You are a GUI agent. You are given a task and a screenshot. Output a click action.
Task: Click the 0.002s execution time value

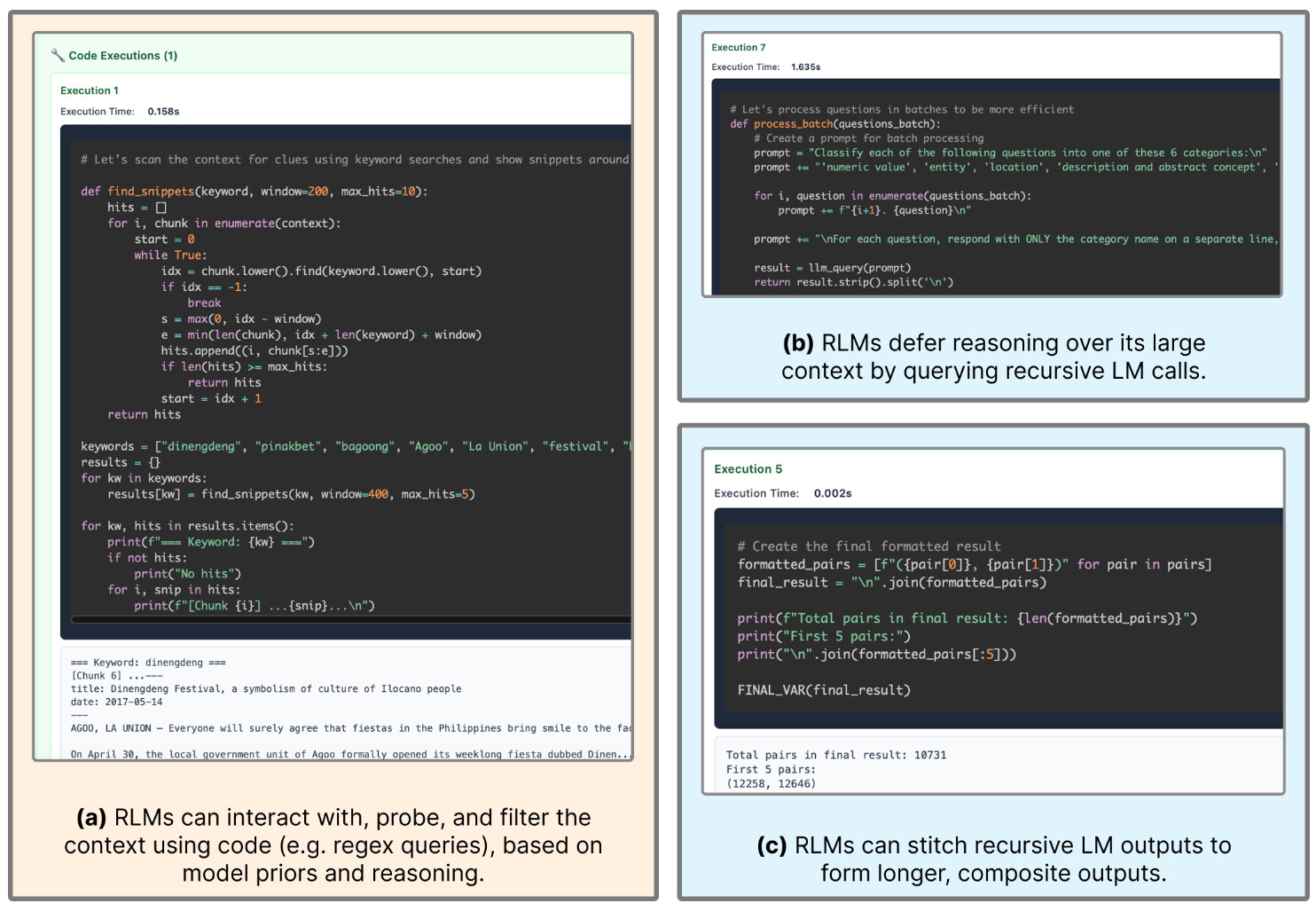pos(832,494)
